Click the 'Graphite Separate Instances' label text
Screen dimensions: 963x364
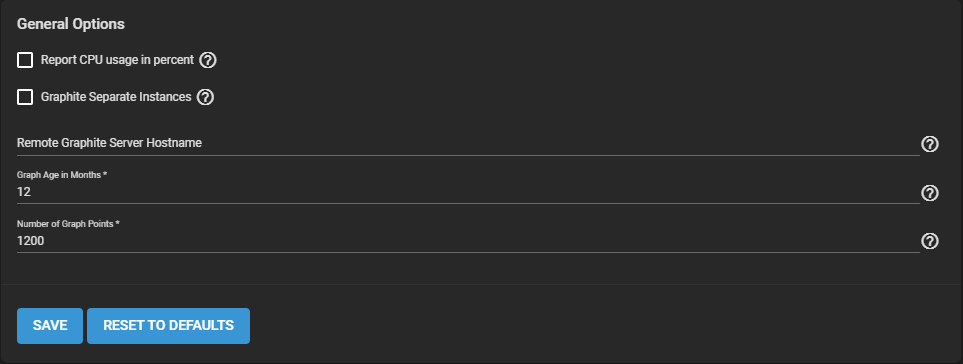[x=116, y=97]
